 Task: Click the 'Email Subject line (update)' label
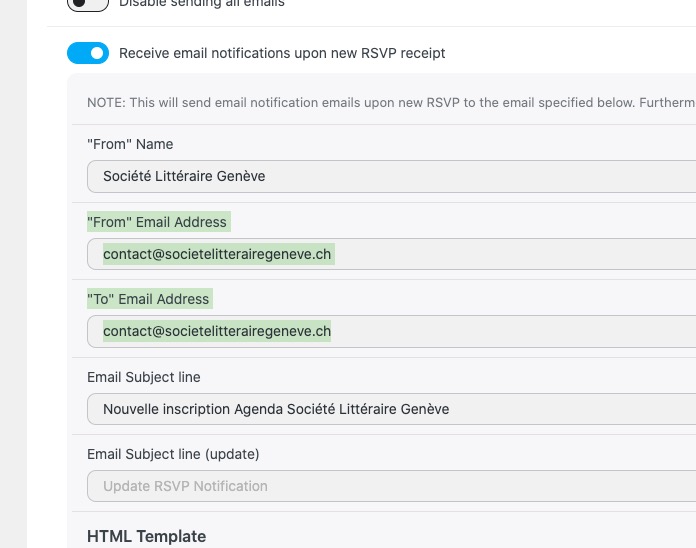click(173, 454)
